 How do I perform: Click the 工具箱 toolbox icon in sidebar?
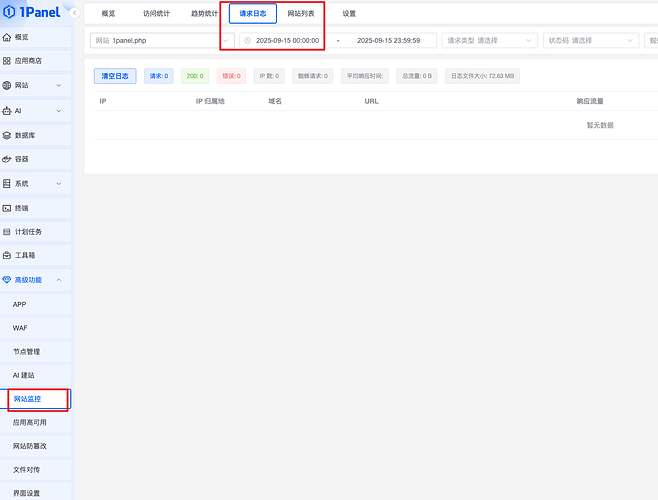point(7,256)
